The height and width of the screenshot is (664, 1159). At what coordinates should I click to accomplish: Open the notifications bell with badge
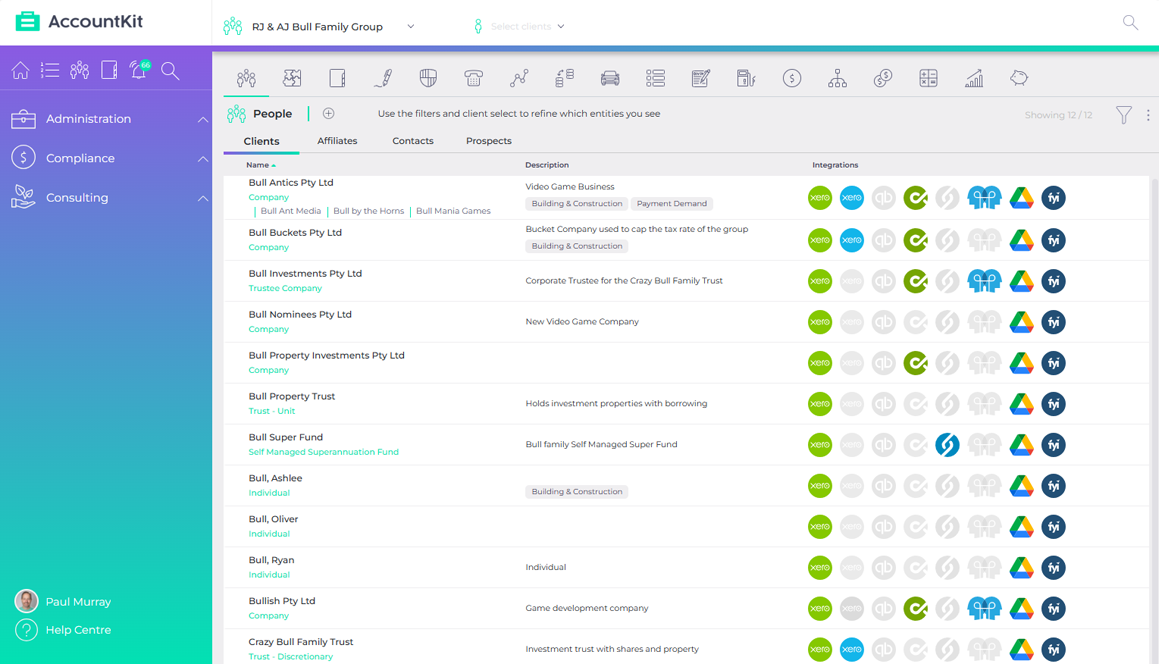pyautogui.click(x=139, y=70)
